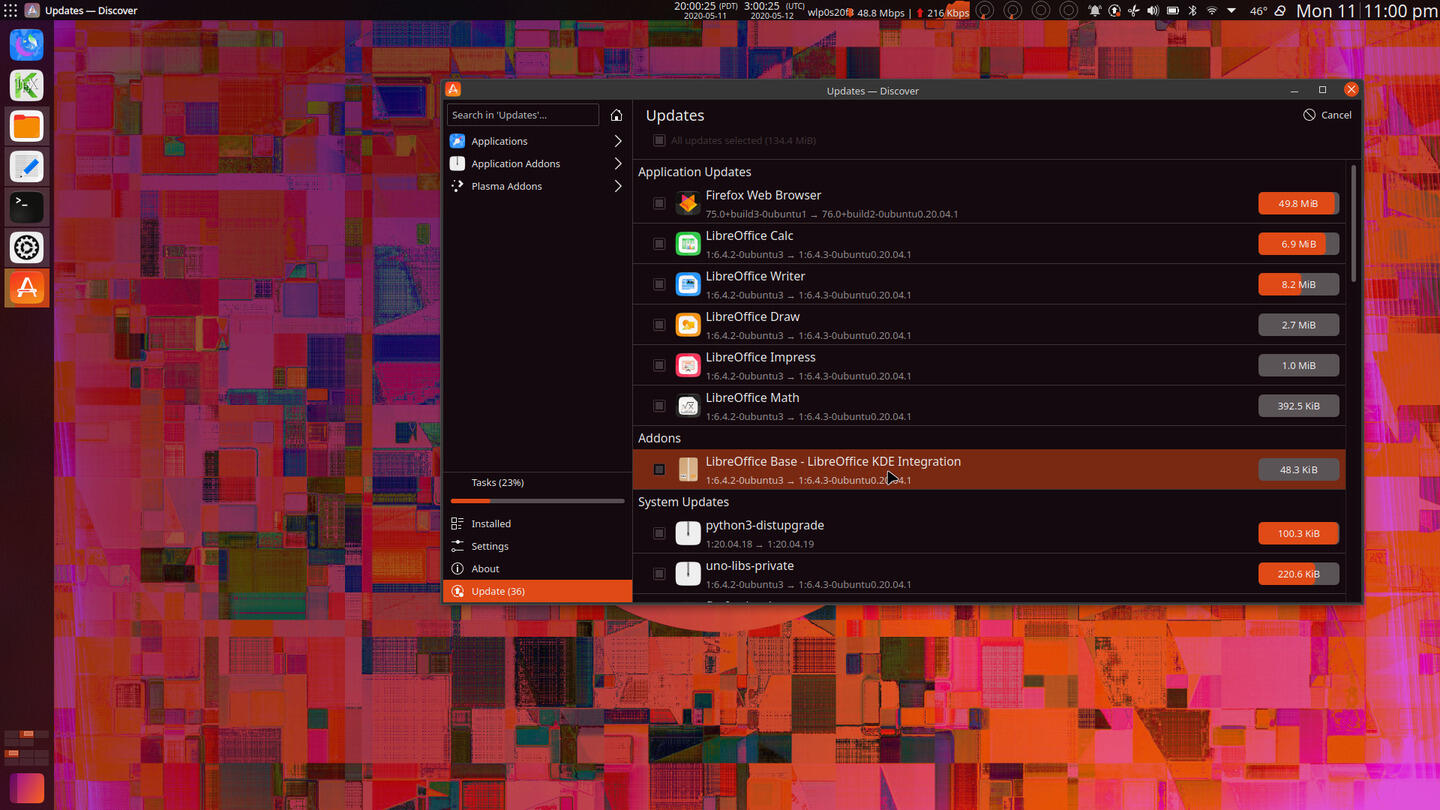This screenshot has height=810, width=1440.
Task: Click the updates list vertical scrollbar
Action: (1354, 223)
